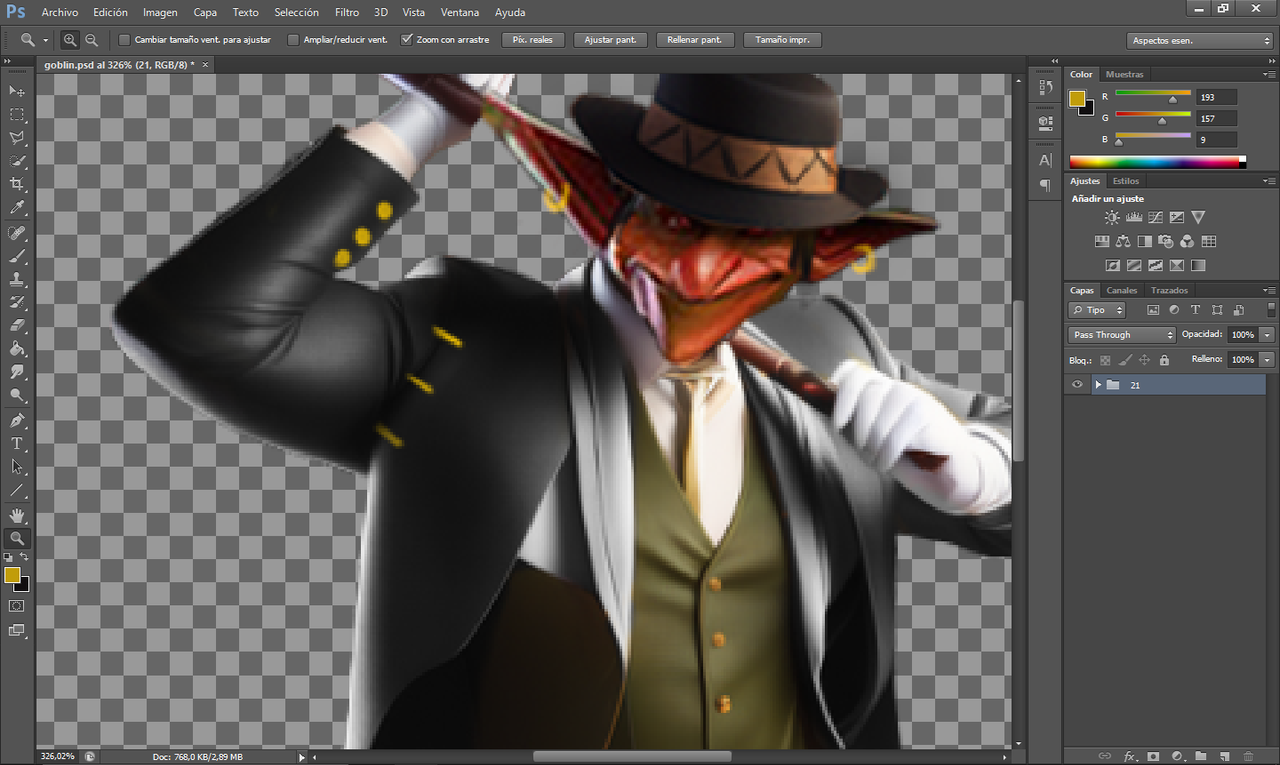1280x765 pixels.
Task: Select the Polygonal Lasso tool
Action: [x=17, y=138]
